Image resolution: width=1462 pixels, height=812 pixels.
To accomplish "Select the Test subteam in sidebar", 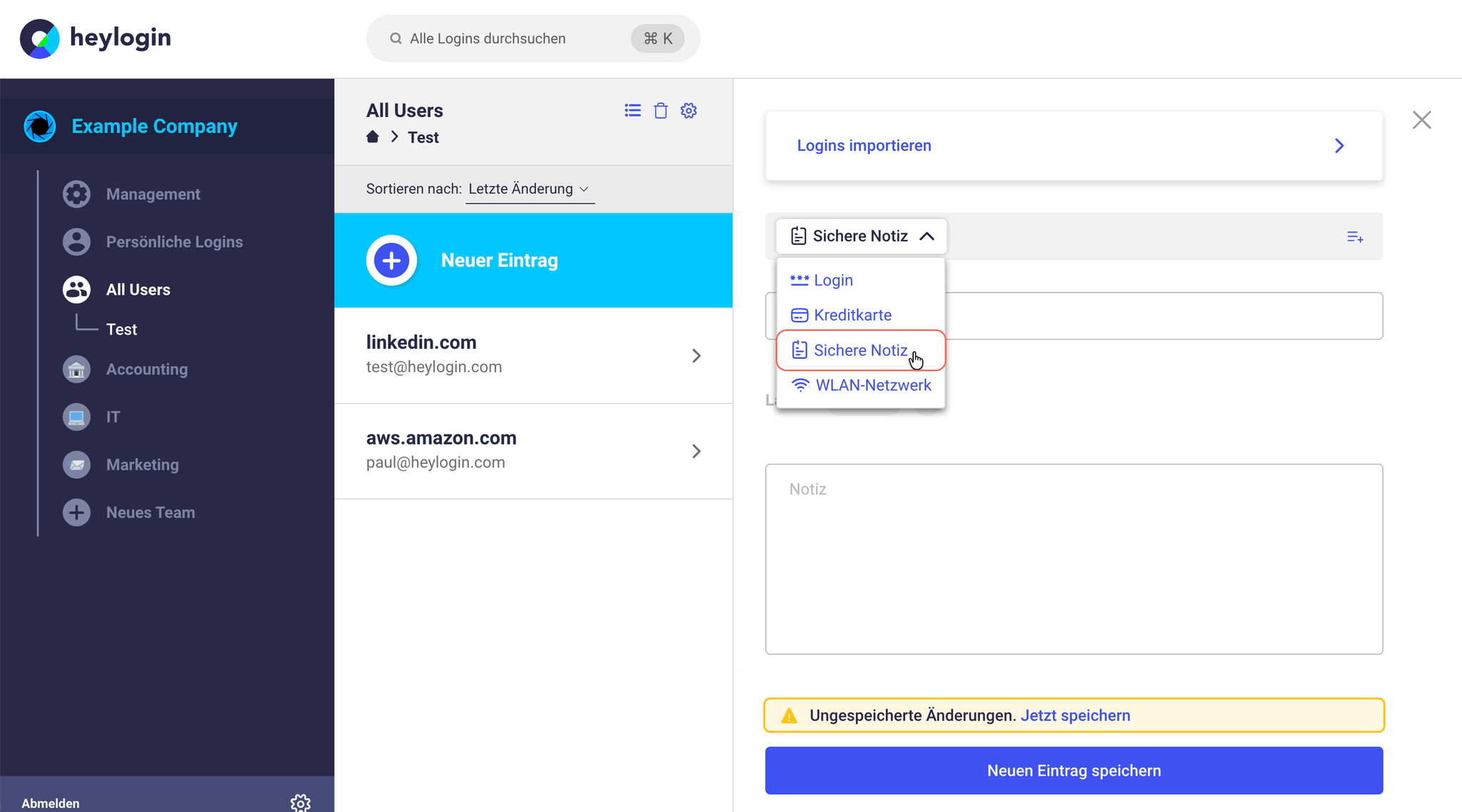I will click(x=121, y=330).
